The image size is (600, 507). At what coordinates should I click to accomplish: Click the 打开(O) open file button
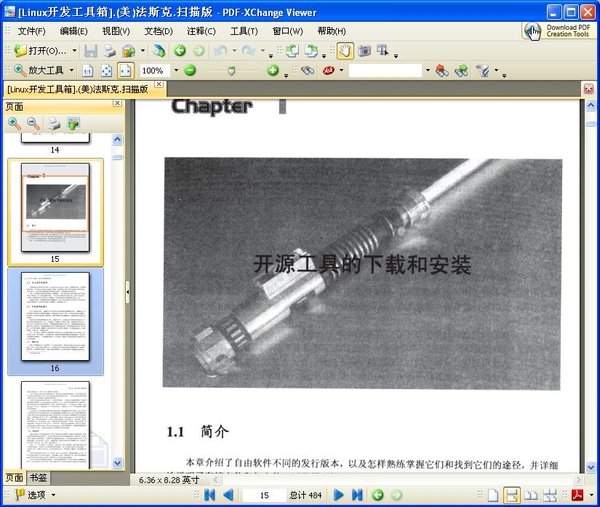40,51
